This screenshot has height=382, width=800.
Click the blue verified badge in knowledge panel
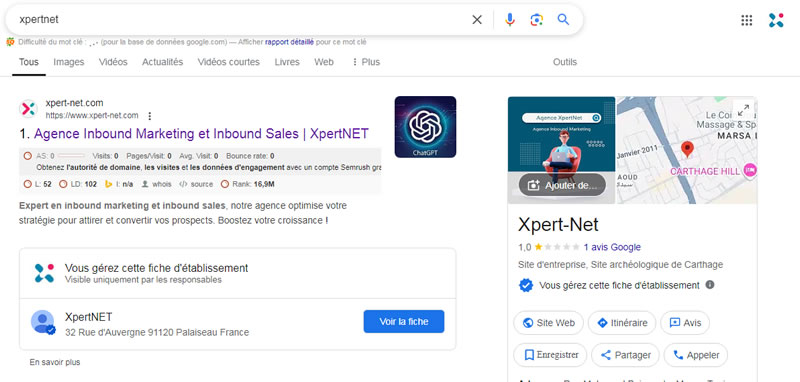[526, 285]
